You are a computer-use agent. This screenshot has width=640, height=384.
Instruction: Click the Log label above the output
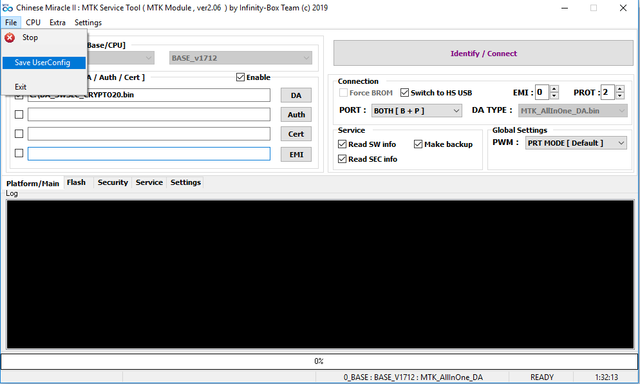[11, 193]
